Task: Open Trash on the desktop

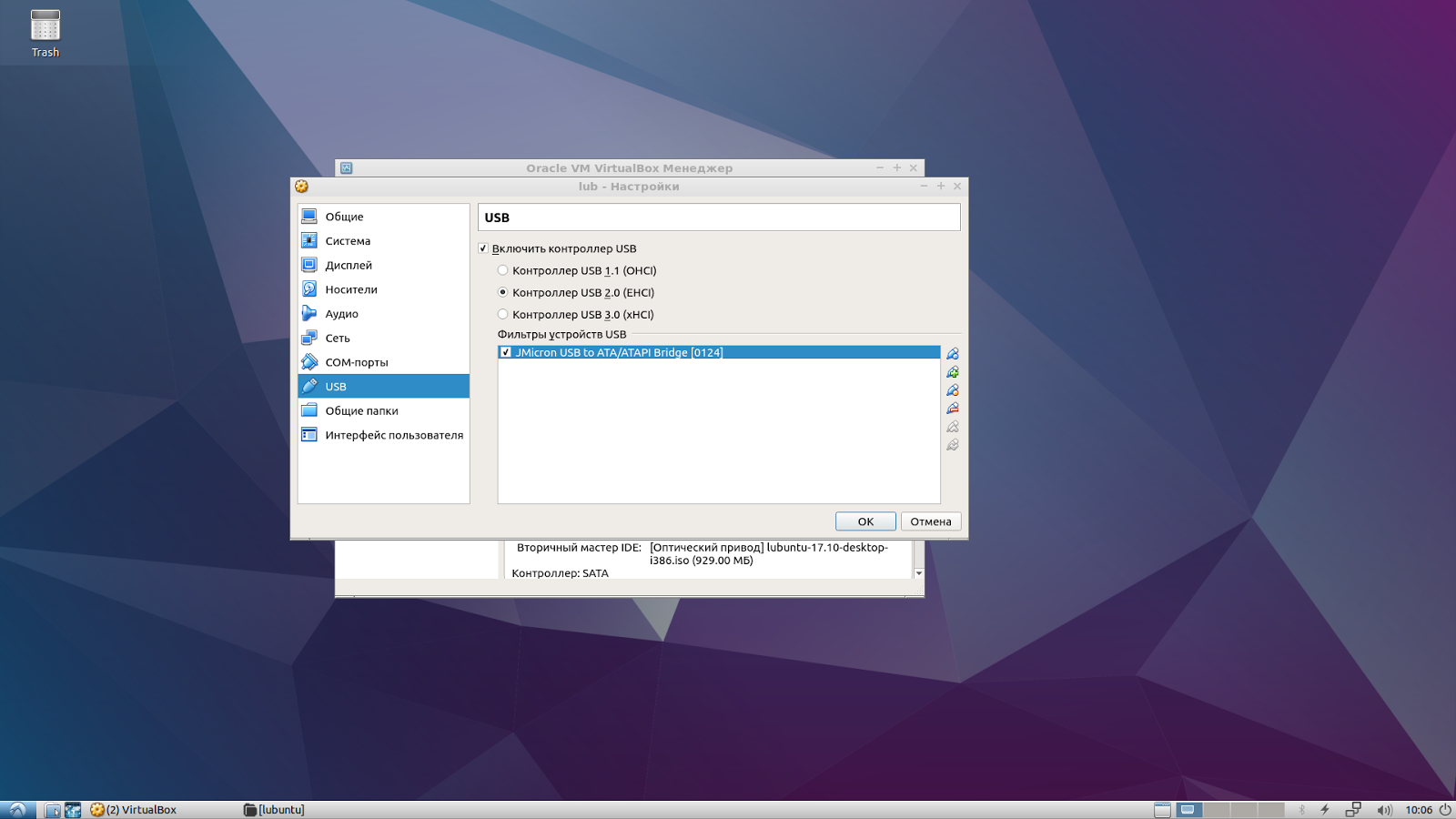Action: pos(45,34)
